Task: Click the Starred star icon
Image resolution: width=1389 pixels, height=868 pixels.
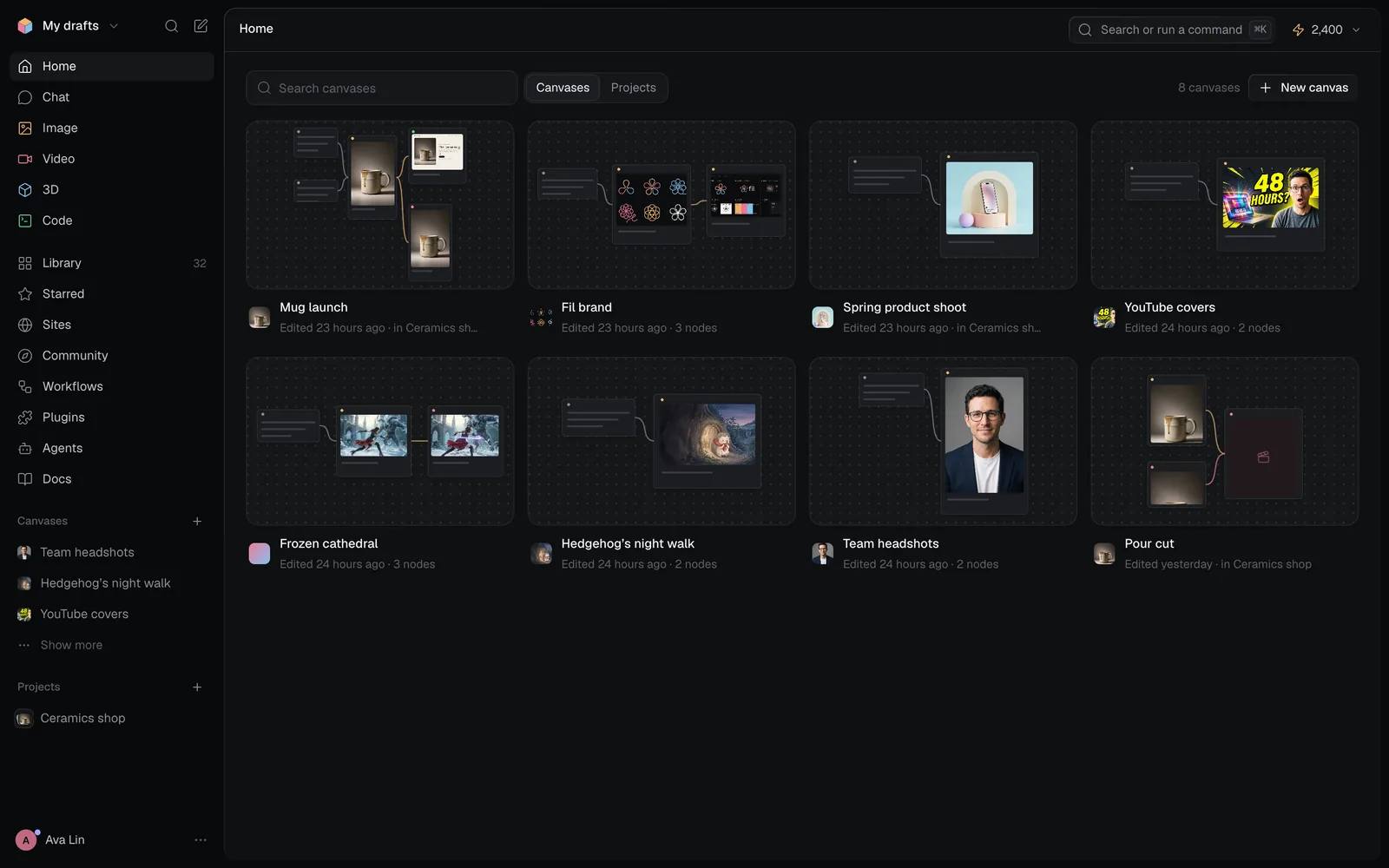Action: pos(25,293)
